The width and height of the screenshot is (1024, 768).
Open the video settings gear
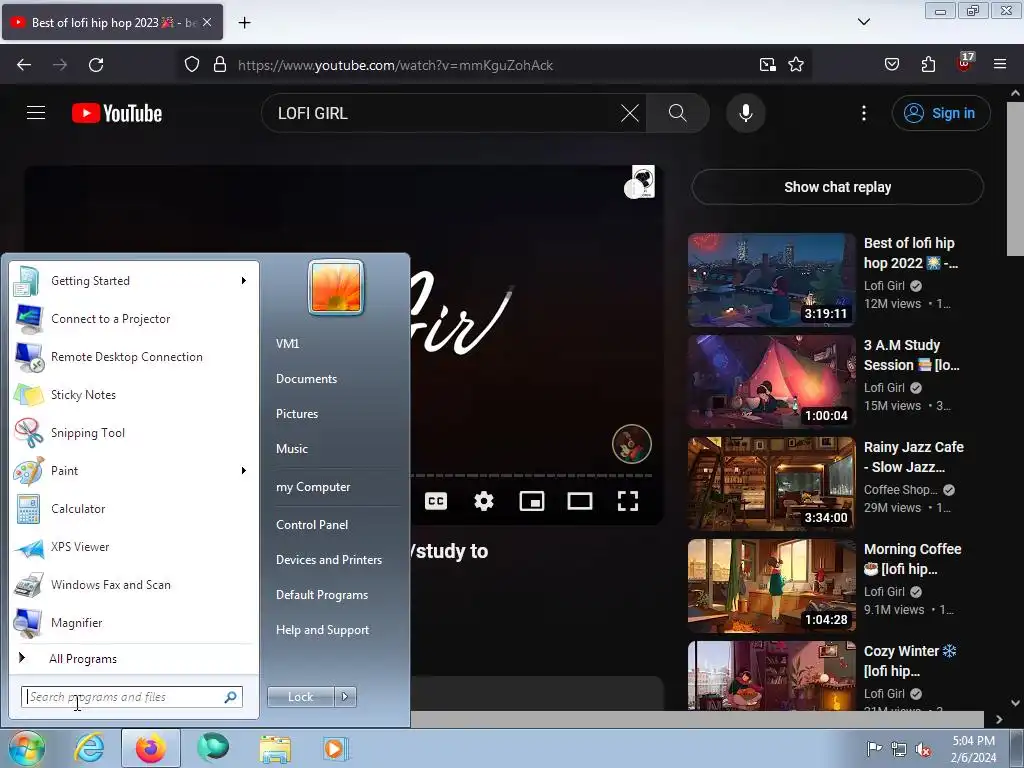tap(483, 502)
